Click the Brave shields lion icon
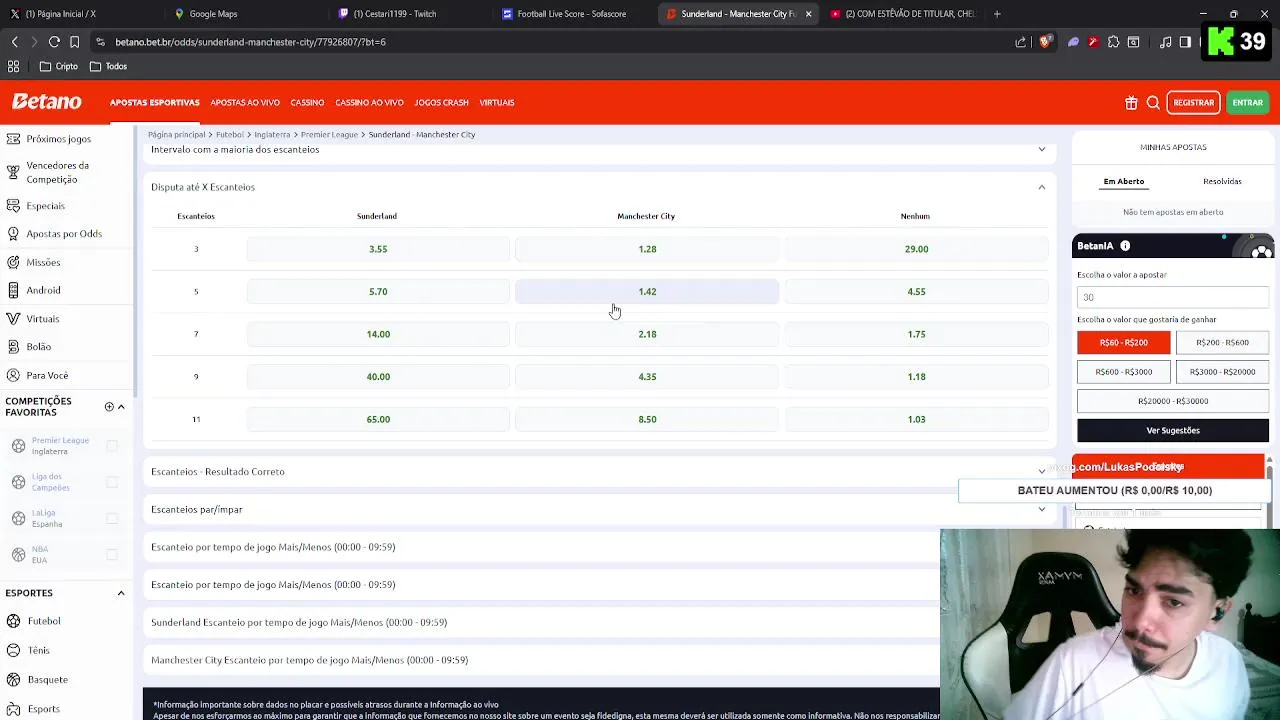 tap(1045, 42)
